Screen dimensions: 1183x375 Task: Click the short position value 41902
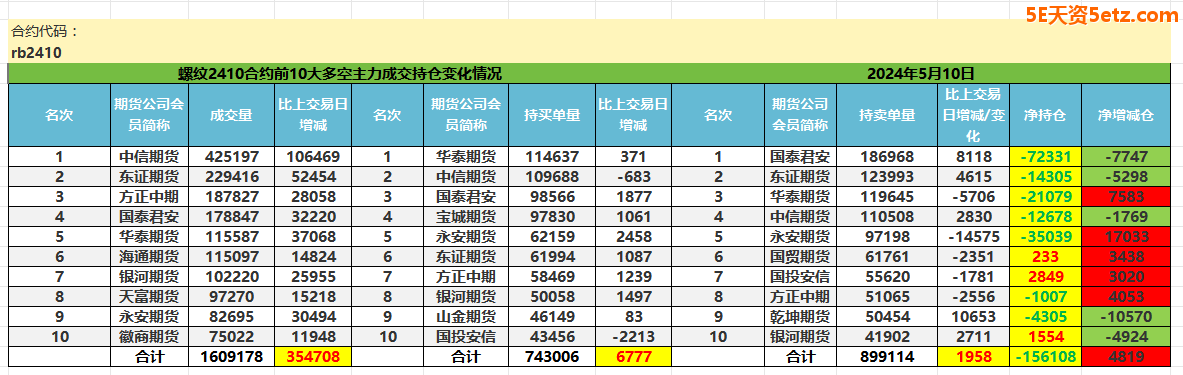pos(886,337)
